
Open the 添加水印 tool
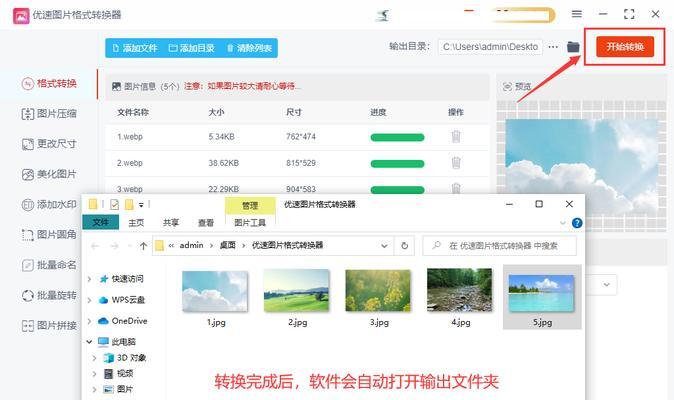pyautogui.click(x=49, y=205)
